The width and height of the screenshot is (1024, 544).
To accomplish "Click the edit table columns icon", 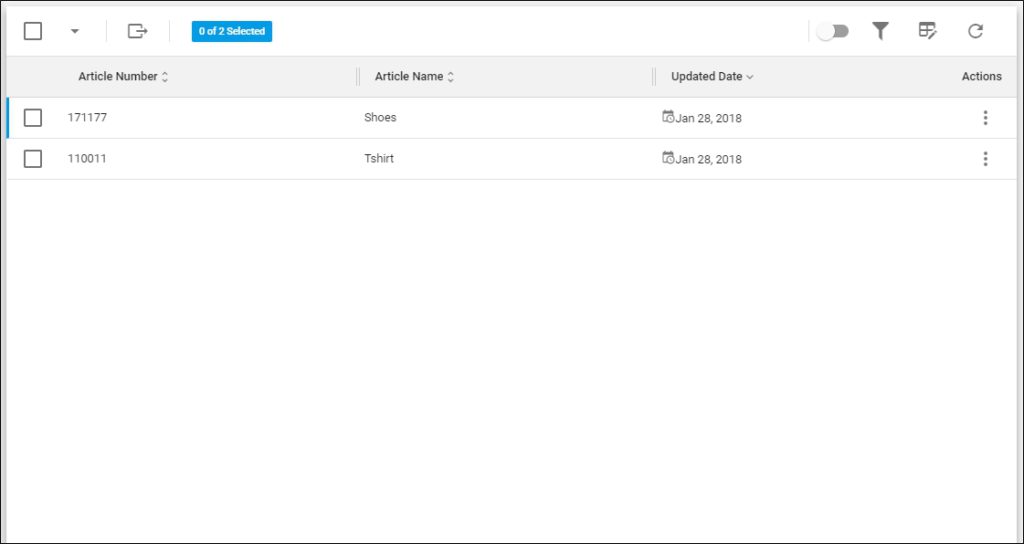I will click(x=928, y=31).
